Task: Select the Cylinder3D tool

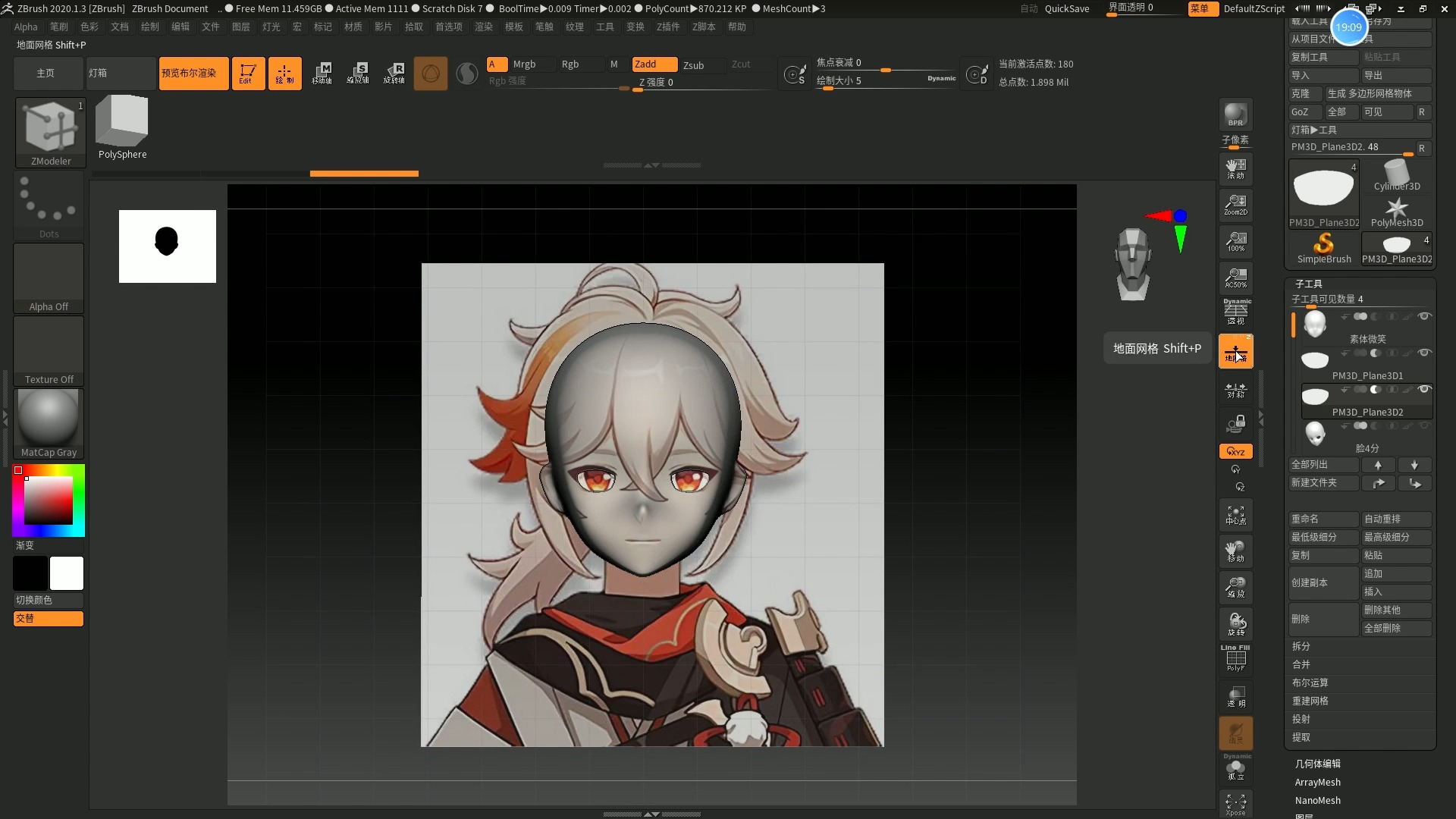Action: click(1397, 176)
